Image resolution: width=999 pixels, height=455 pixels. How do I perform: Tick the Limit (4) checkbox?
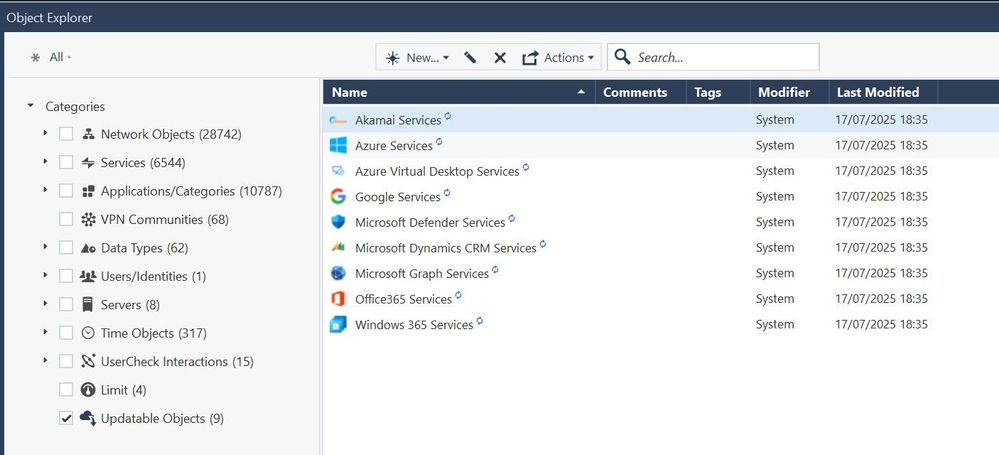tap(66, 389)
